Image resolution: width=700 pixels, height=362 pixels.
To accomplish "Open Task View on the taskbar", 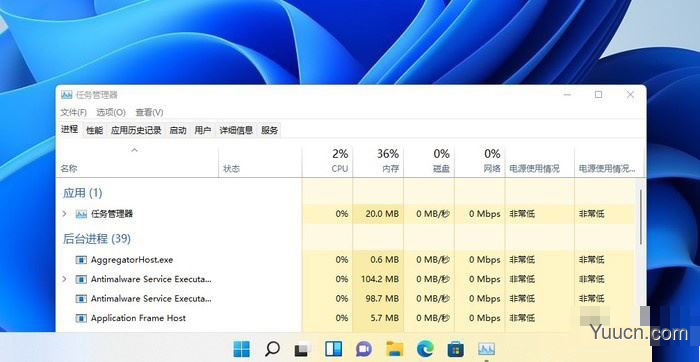I will [303, 349].
